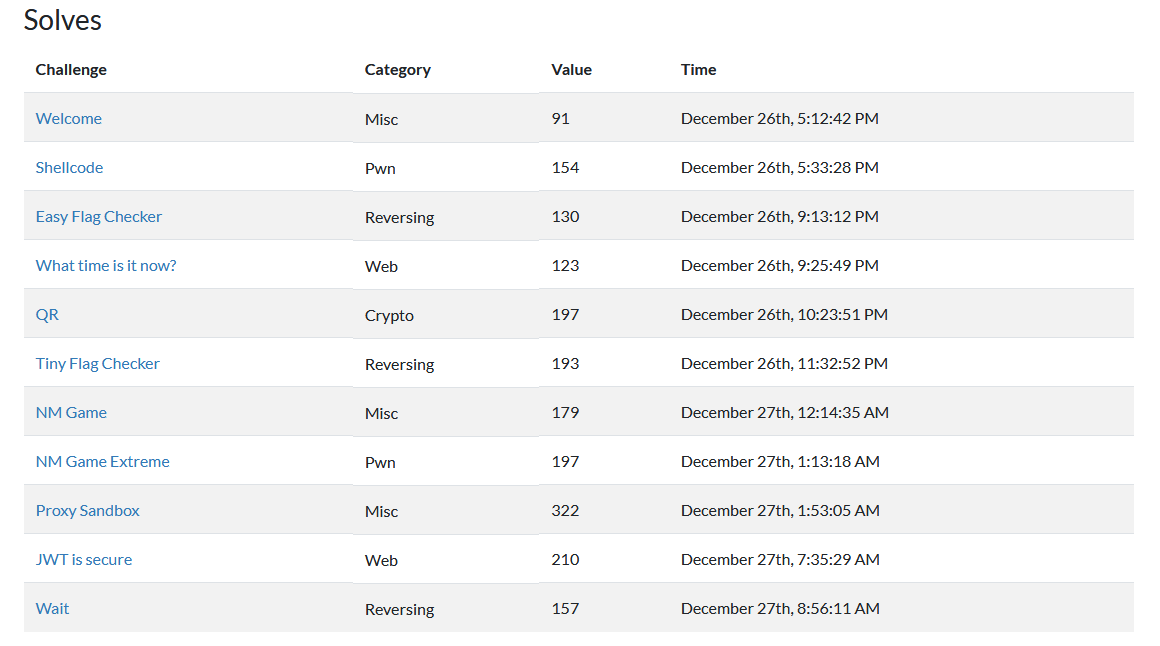The width and height of the screenshot is (1160, 646).
Task: Open the Welcome challenge link
Action: 68,118
